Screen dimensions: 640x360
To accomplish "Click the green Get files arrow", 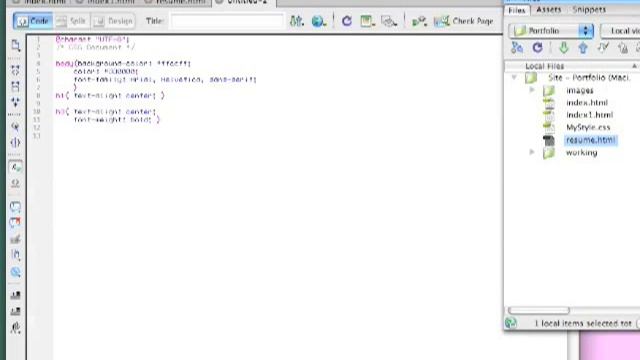I will [564, 48].
